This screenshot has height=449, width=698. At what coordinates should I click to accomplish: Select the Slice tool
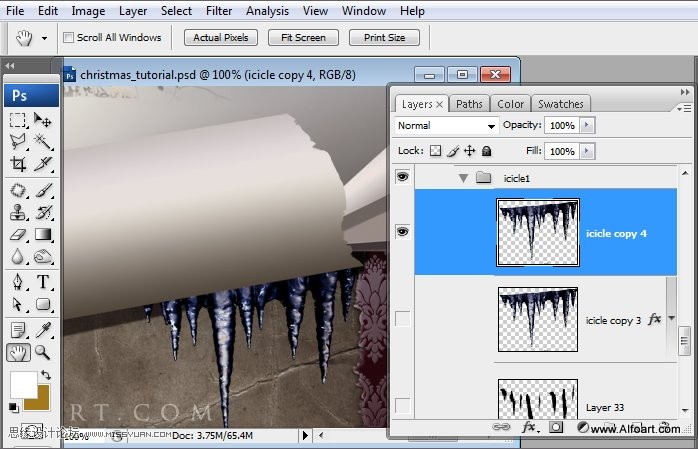click(x=43, y=164)
